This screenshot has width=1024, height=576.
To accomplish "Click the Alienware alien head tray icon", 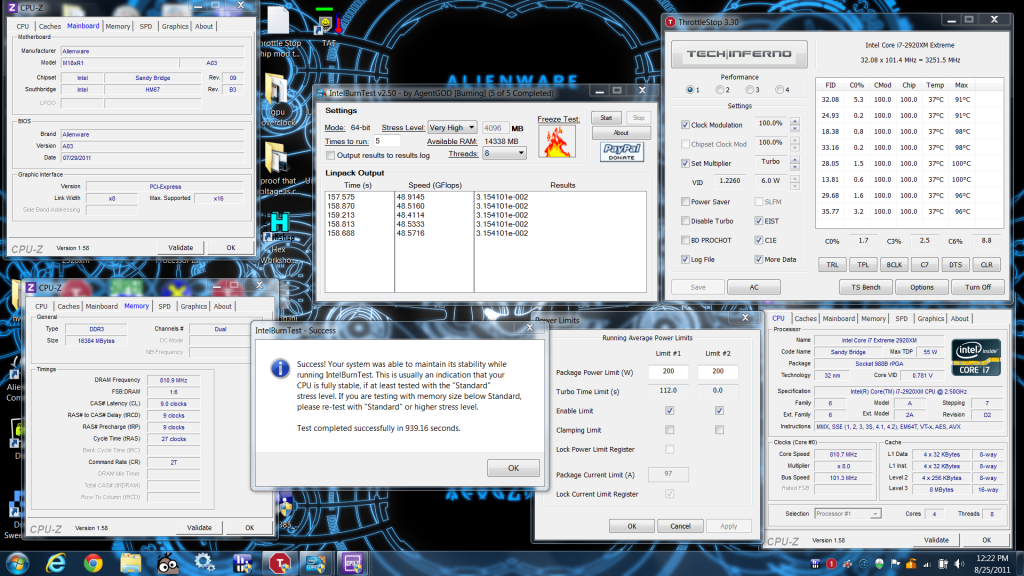I will click(x=879, y=564).
